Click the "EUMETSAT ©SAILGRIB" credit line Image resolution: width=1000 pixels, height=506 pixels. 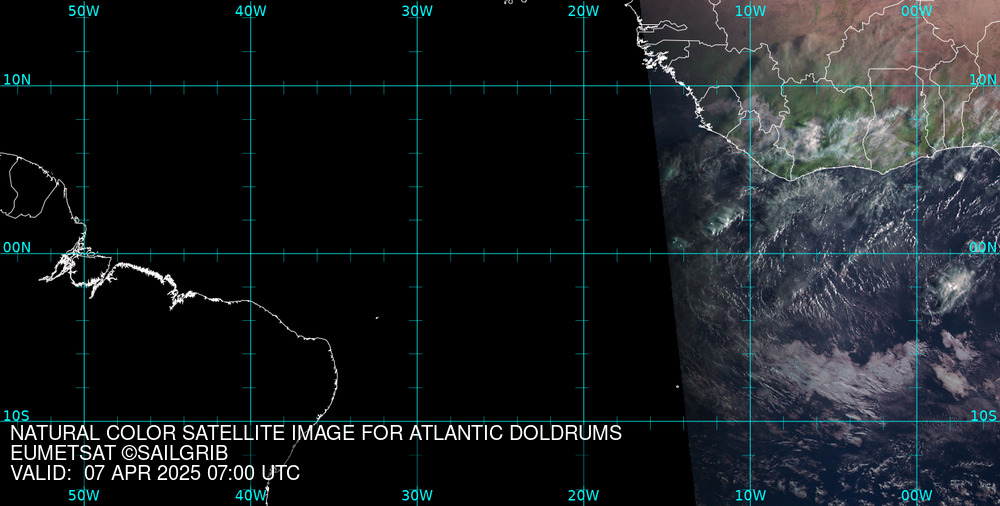[119, 453]
